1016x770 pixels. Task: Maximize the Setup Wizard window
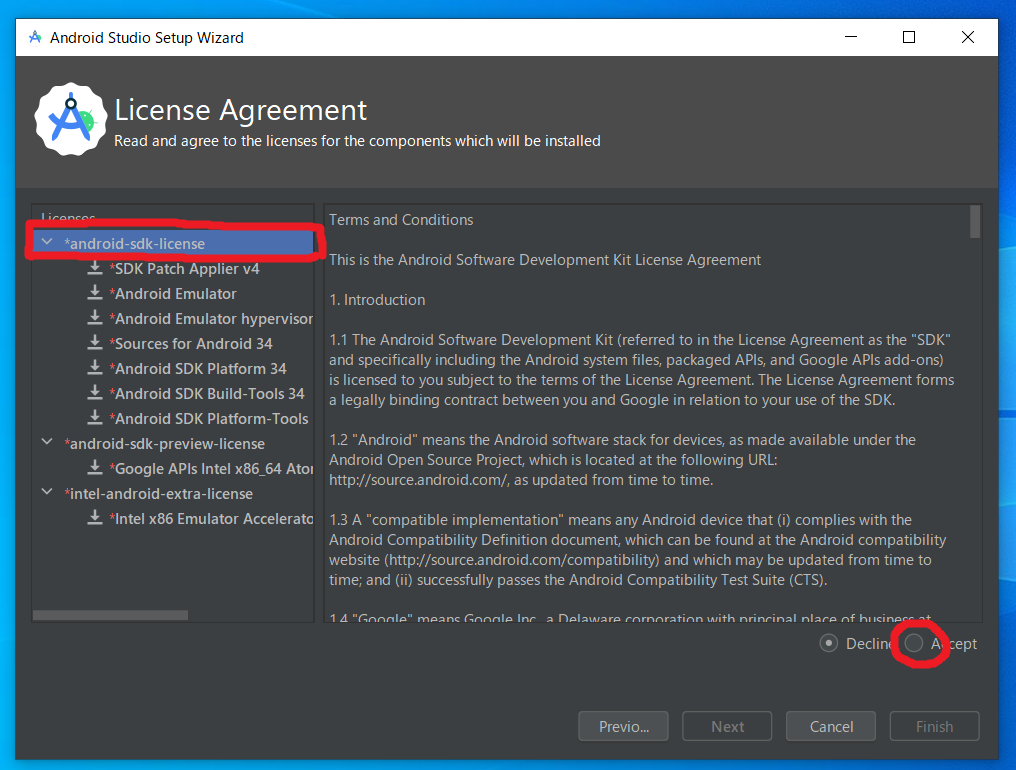click(x=909, y=37)
